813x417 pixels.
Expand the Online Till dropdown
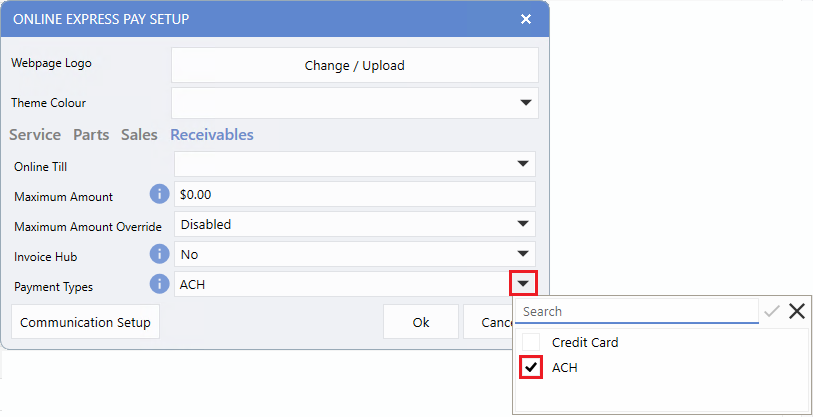tap(522, 164)
